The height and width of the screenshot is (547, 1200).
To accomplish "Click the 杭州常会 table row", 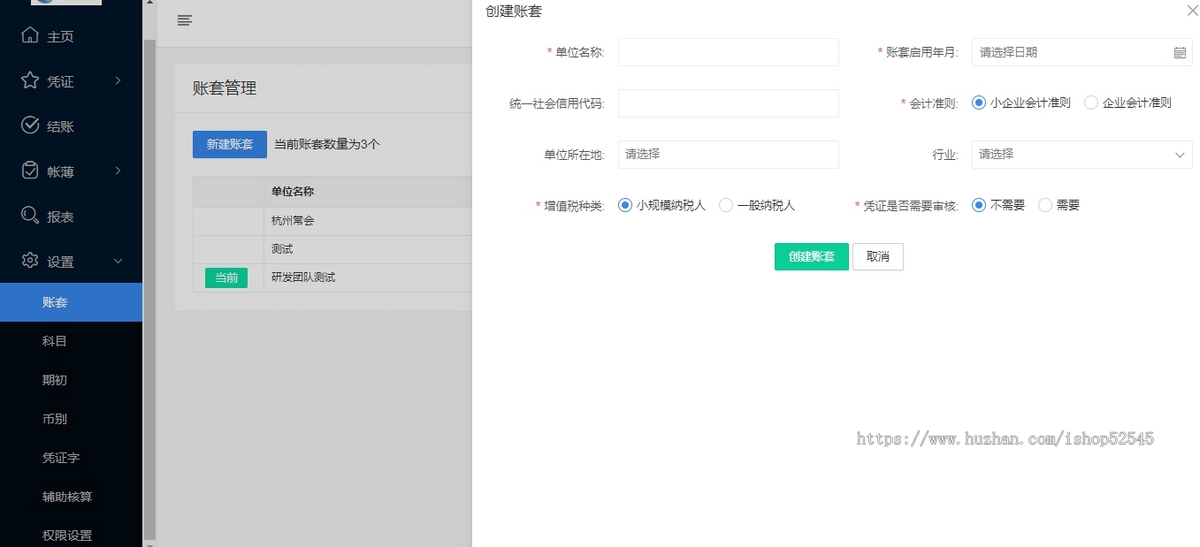I will pos(332,221).
